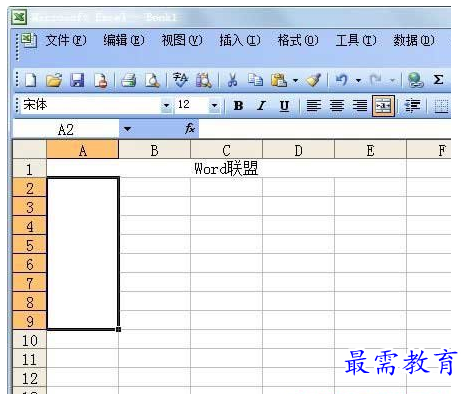Copy selection with the Copy icon
Screen dimensions: 466x394
255,80
